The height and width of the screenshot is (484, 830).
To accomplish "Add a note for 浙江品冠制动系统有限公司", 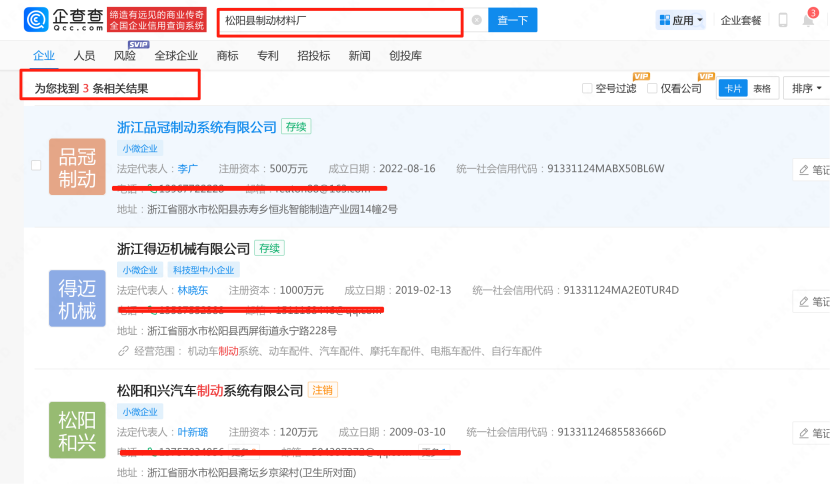I will pos(814,170).
